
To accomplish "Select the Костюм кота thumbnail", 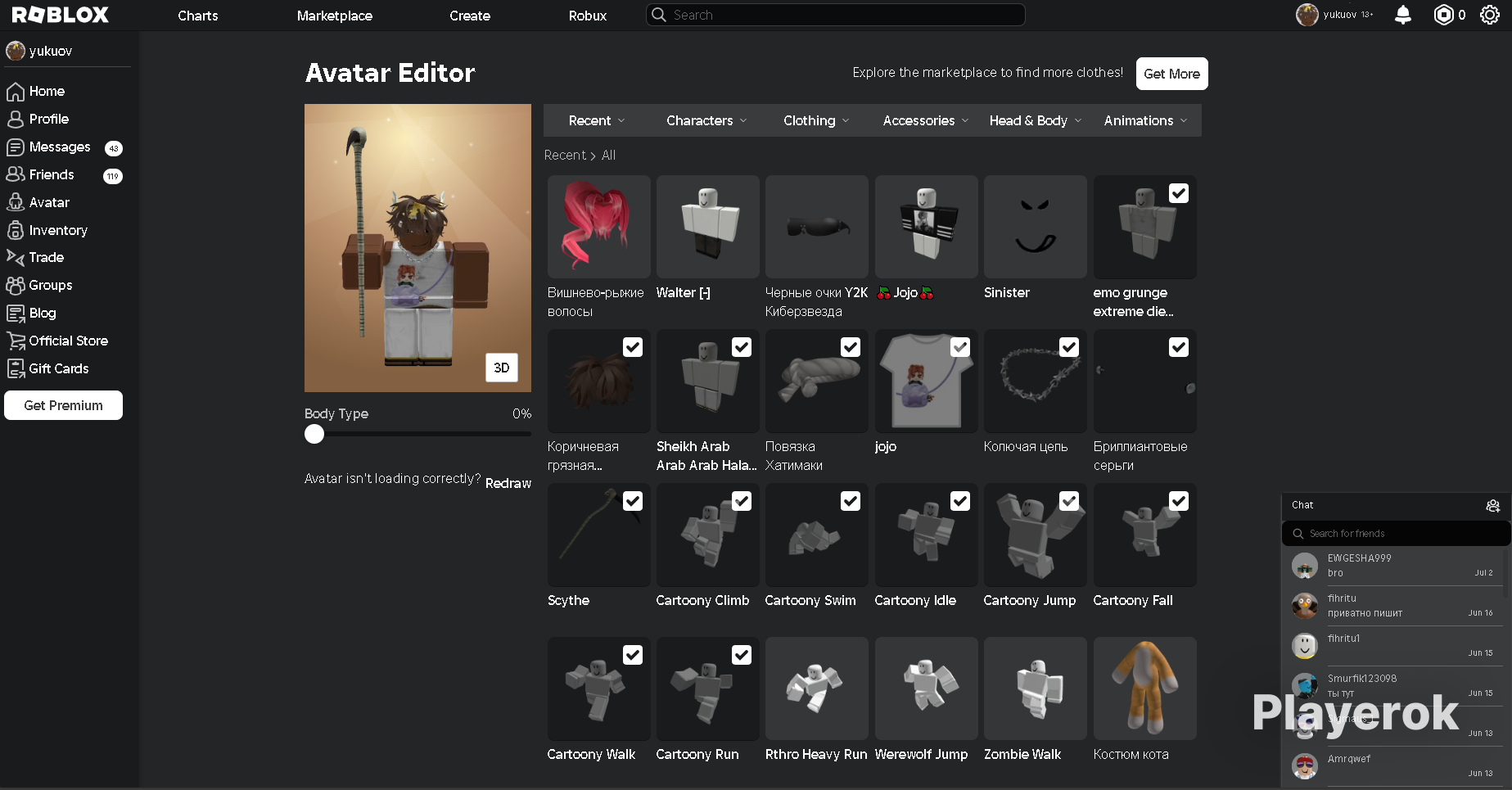I will click(x=1145, y=688).
